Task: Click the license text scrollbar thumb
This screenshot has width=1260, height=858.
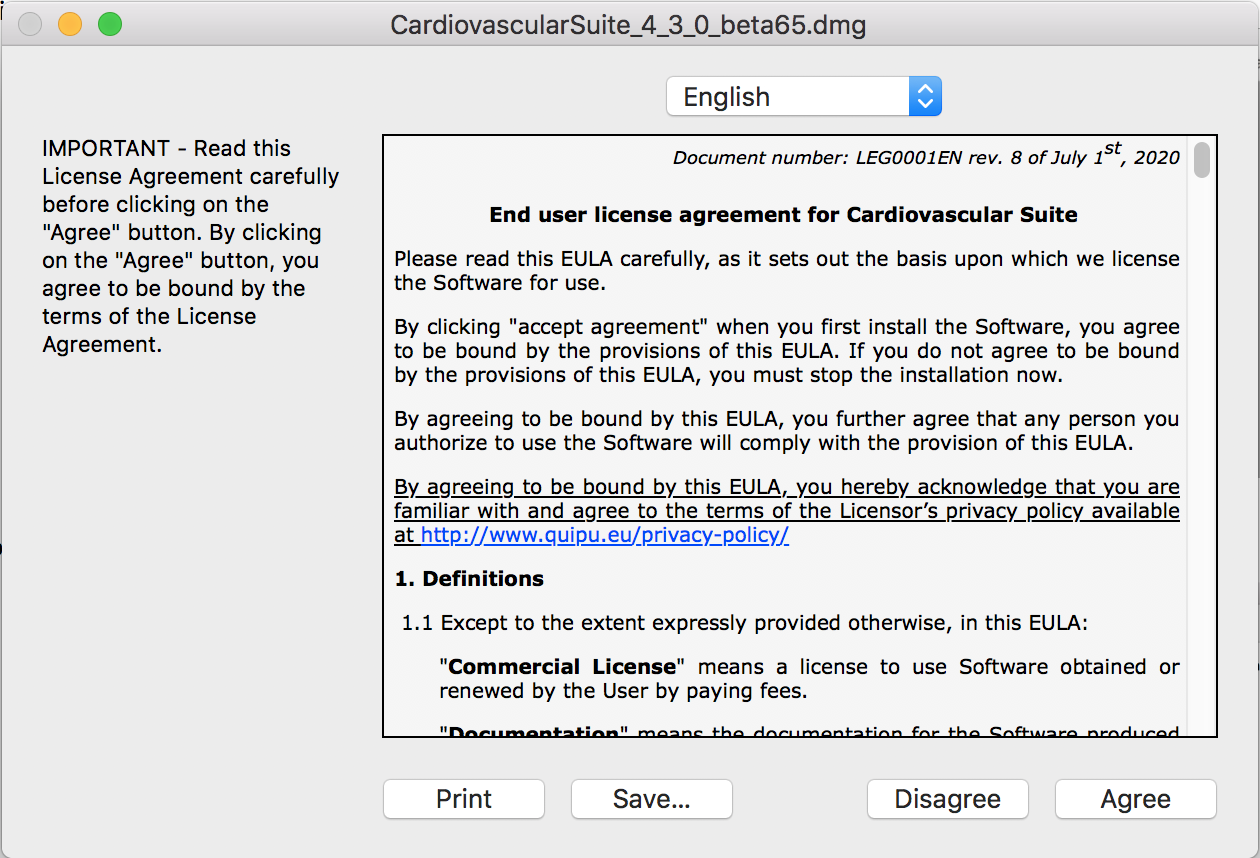Action: pyautogui.click(x=1202, y=160)
